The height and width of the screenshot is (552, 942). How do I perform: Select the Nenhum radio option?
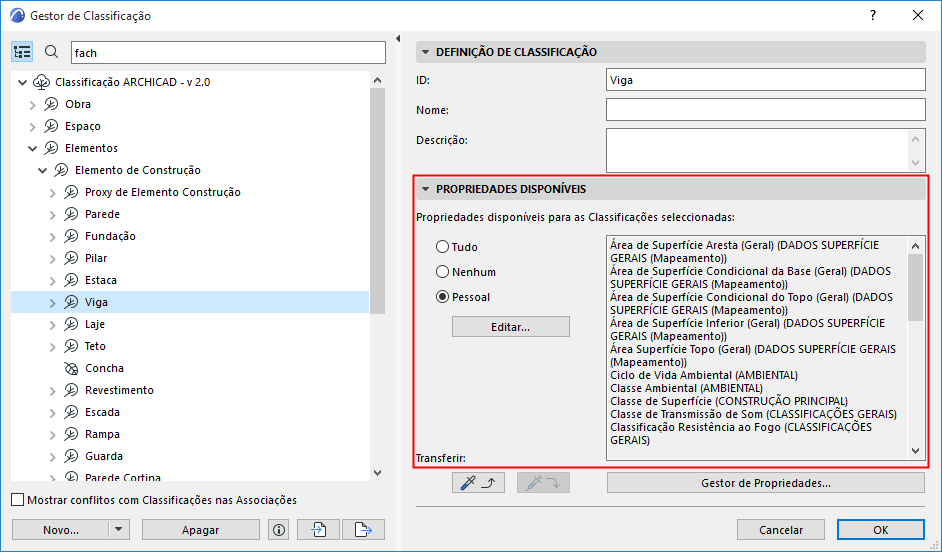tap(443, 272)
